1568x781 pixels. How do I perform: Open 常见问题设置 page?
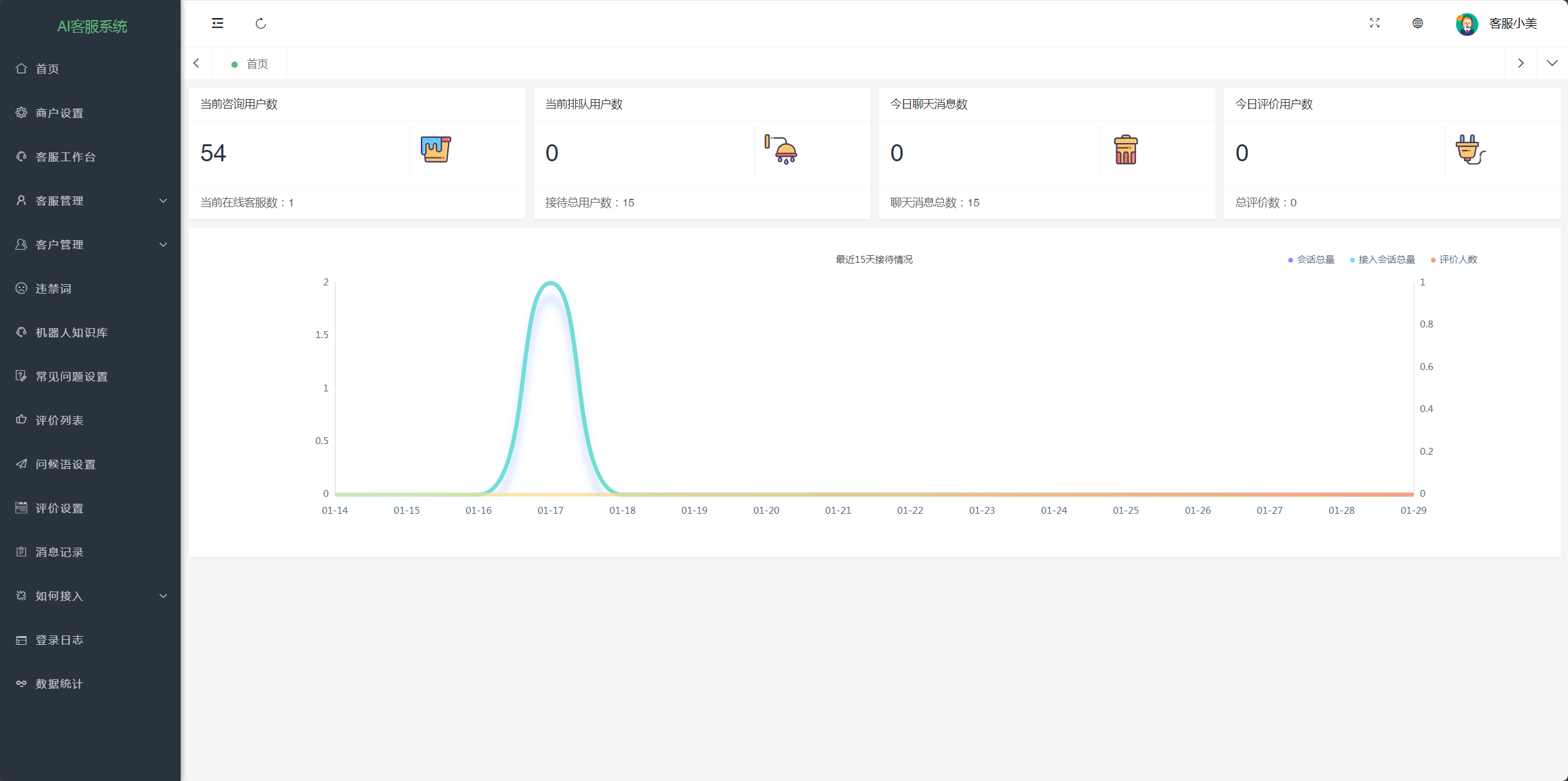click(x=90, y=376)
